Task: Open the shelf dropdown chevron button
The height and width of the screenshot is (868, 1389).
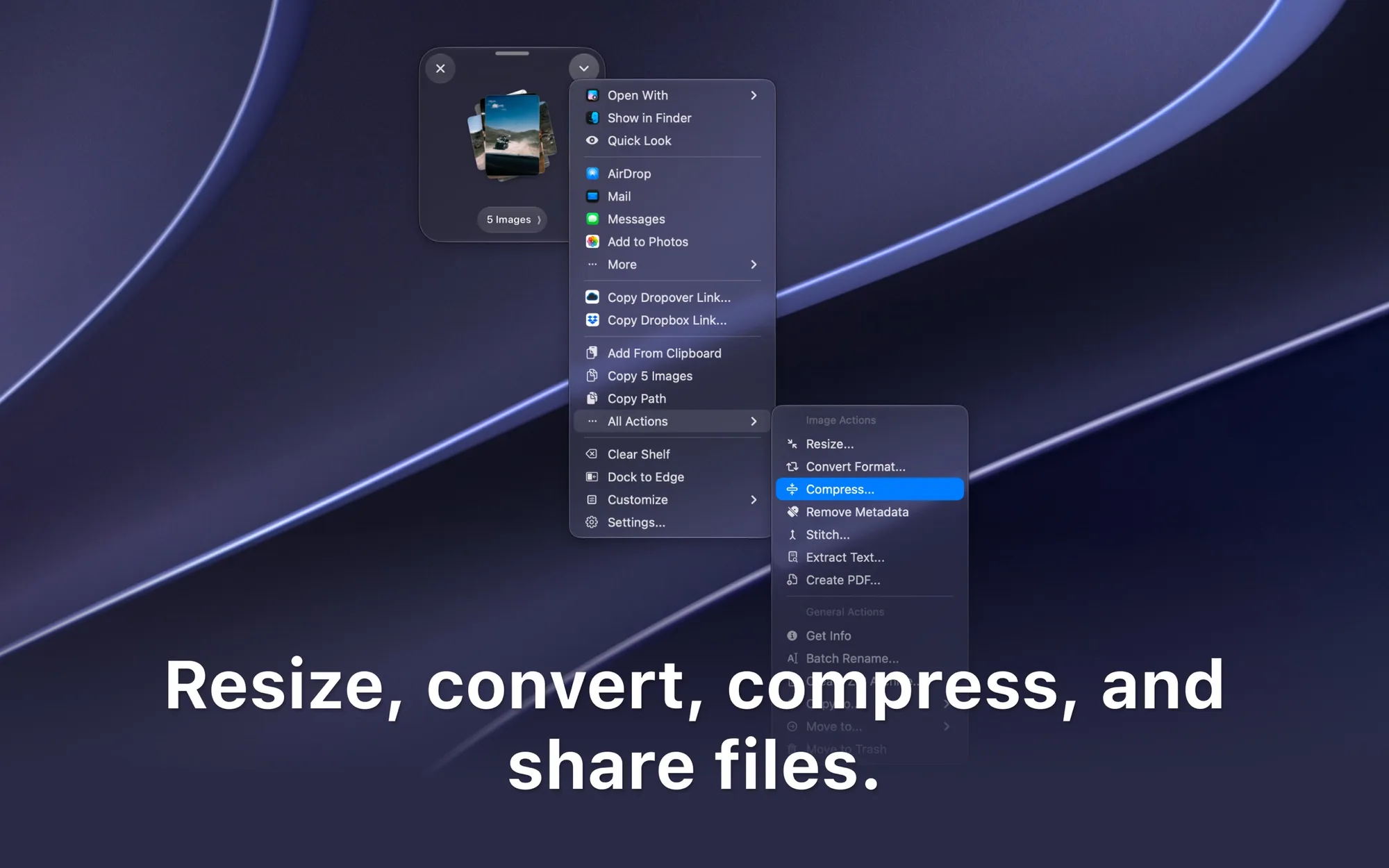Action: (583, 68)
